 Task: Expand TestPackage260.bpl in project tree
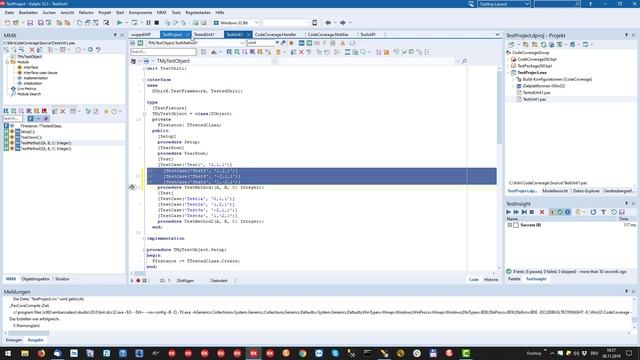[509, 66]
